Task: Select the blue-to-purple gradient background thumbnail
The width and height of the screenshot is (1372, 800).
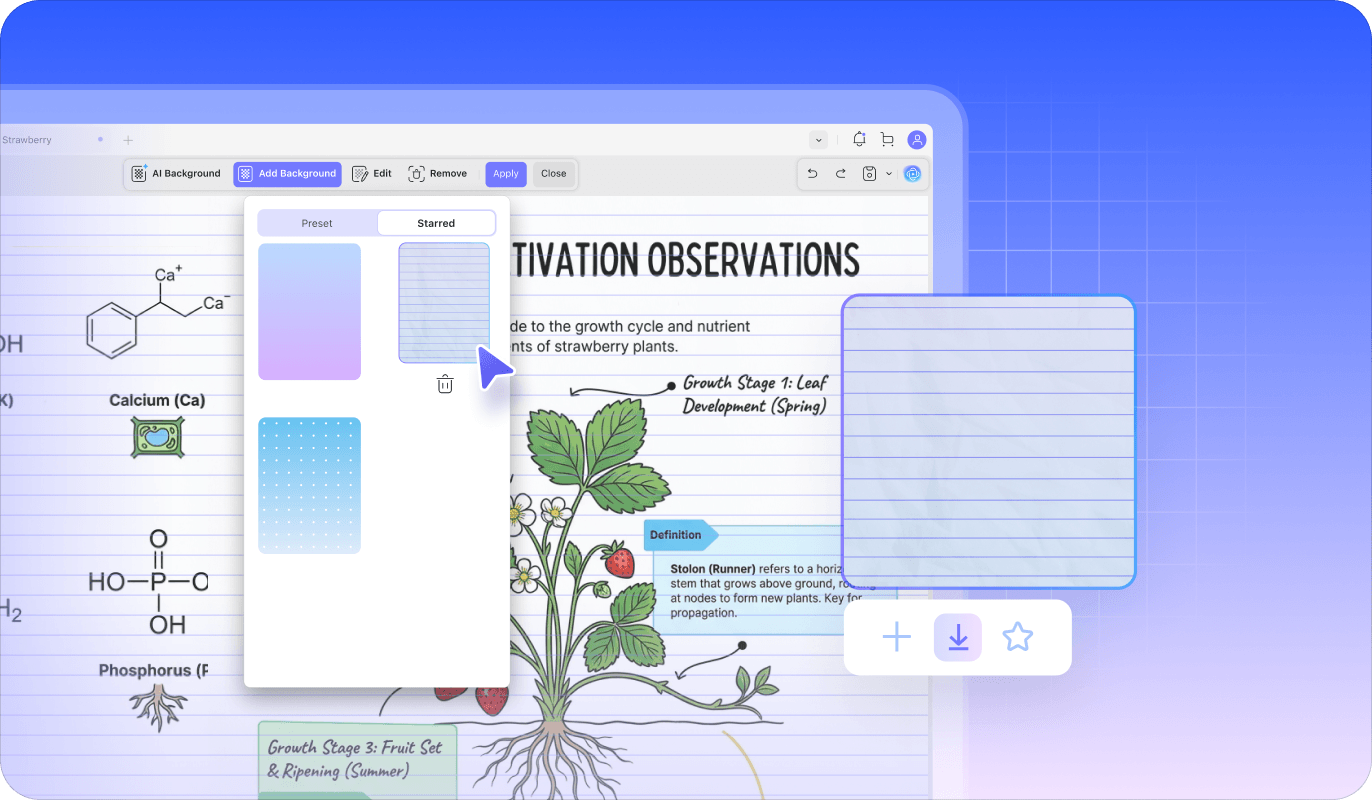Action: [x=310, y=311]
